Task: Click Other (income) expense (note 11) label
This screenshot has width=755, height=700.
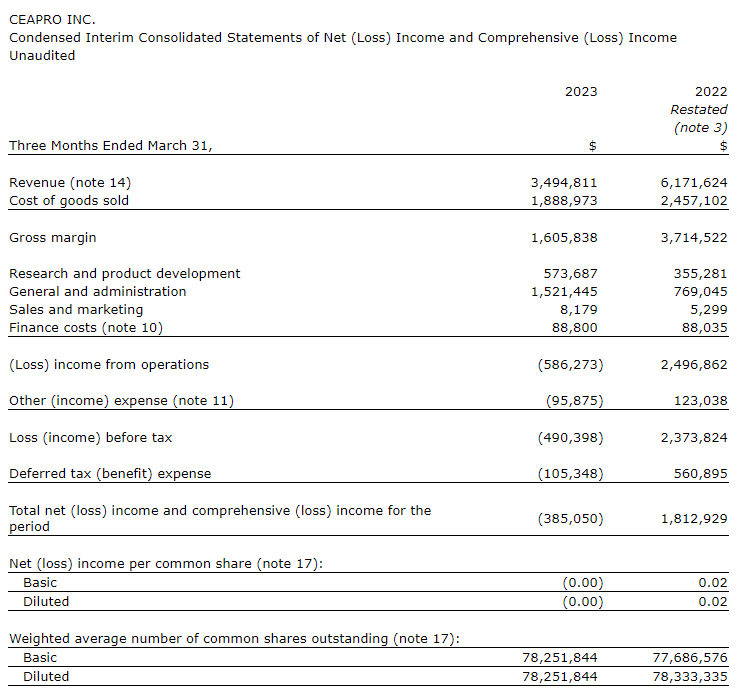Action: pyautogui.click(x=121, y=401)
